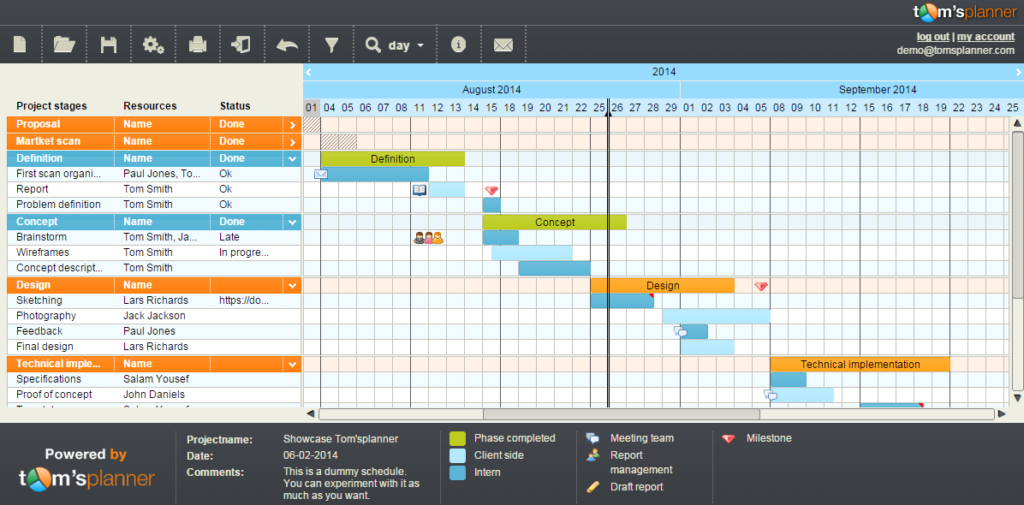
Task: Click the Late status in Brainstorm row
Action: click(x=229, y=237)
